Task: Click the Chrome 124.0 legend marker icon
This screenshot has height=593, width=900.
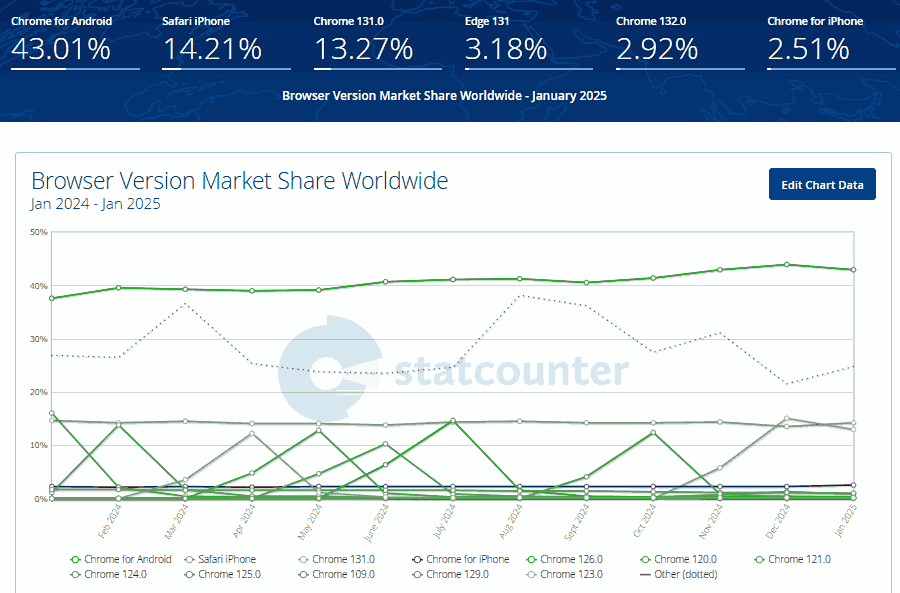Action: [77, 574]
